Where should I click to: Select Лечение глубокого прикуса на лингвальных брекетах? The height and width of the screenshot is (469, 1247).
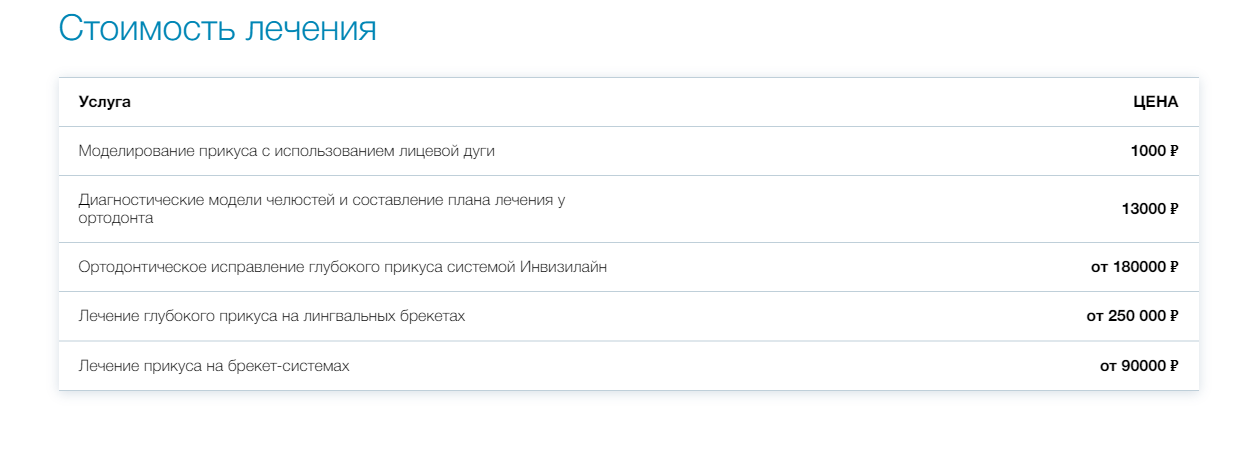coord(272,316)
